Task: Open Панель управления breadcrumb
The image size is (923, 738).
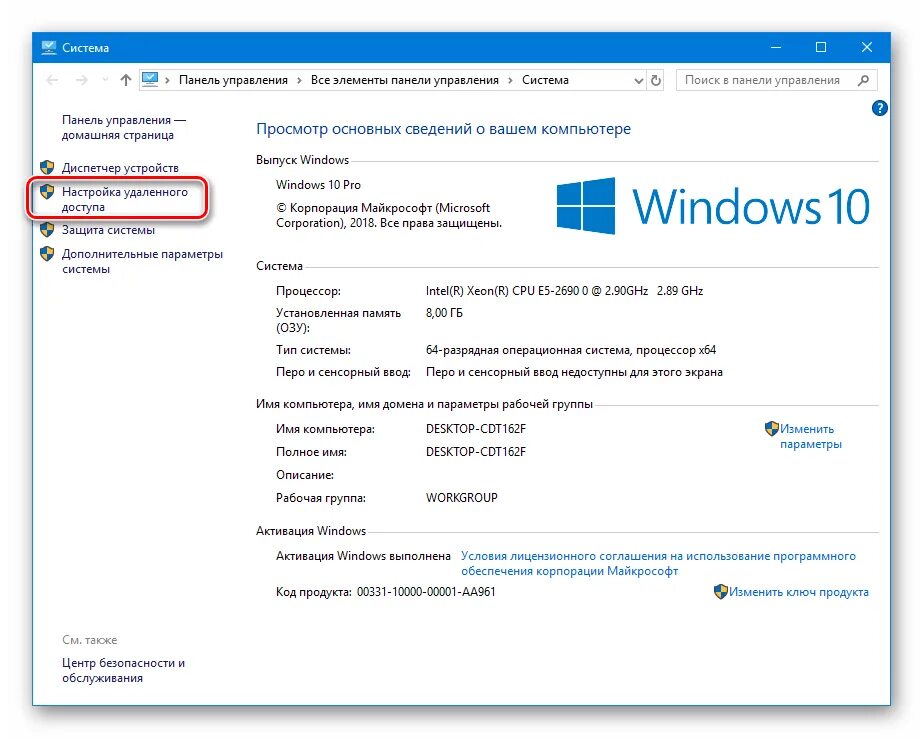Action: pos(233,80)
